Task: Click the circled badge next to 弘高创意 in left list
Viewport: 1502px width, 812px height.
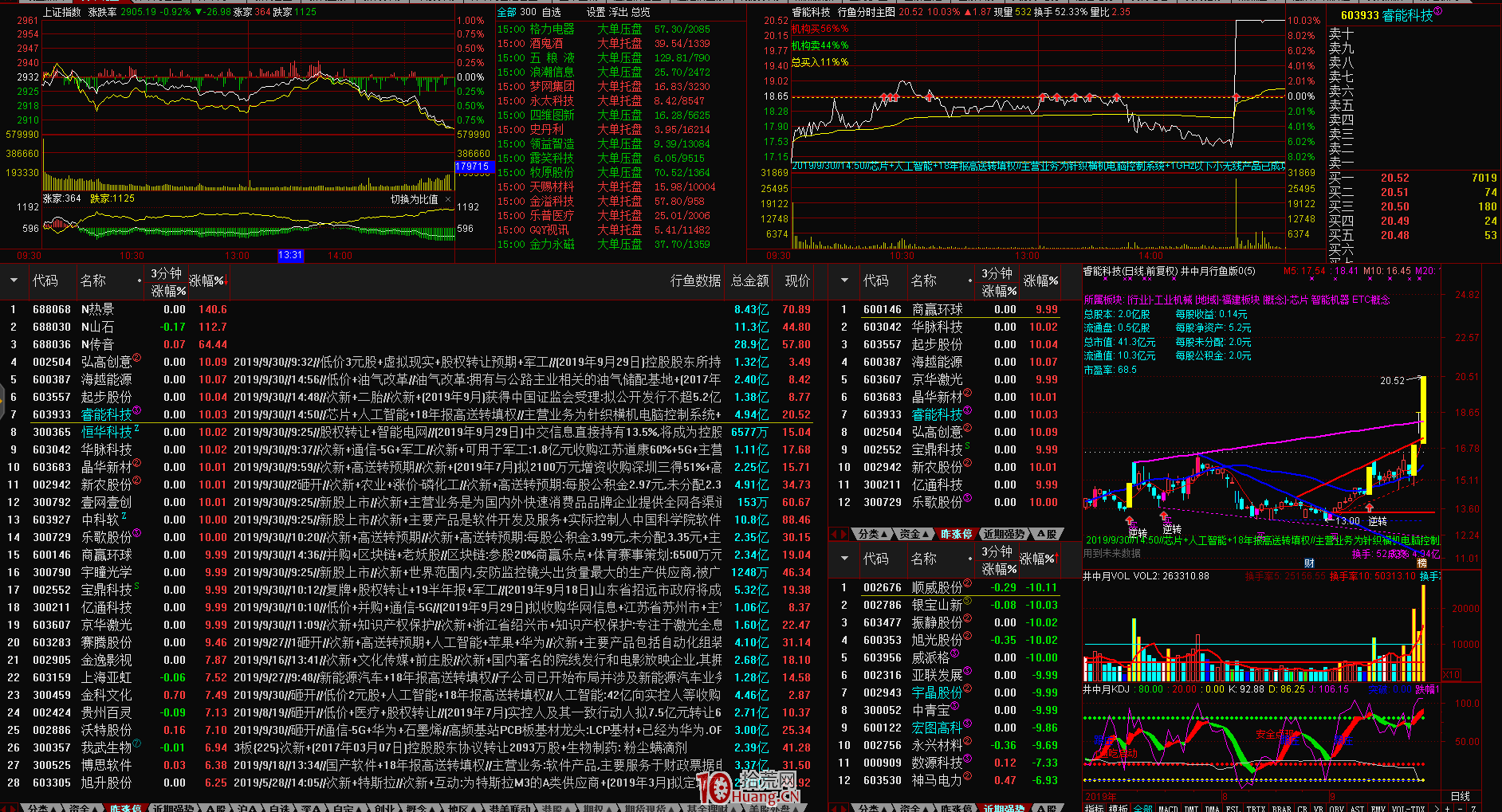Action: point(136,358)
